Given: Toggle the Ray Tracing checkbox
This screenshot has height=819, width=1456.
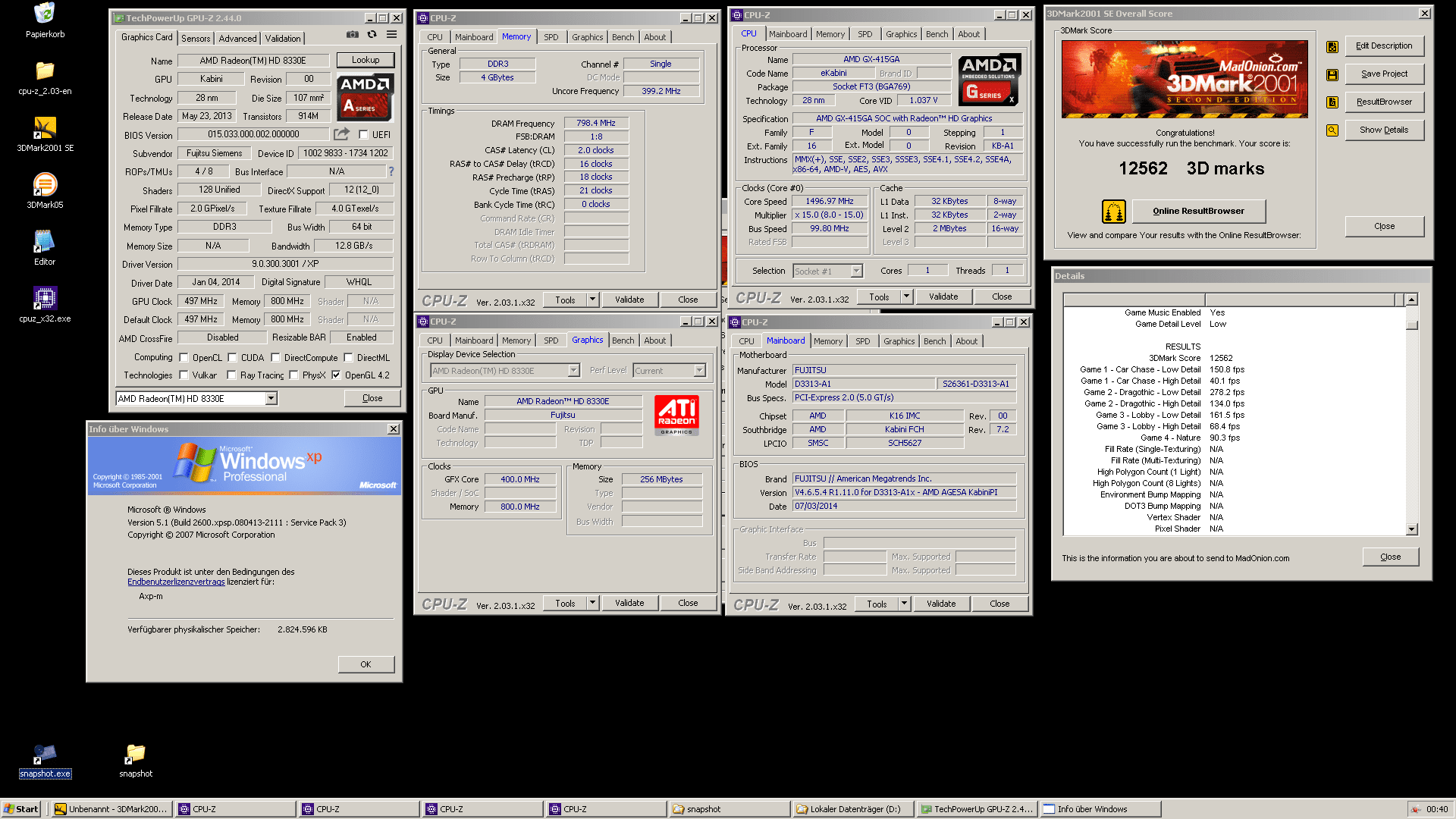Looking at the screenshot, I should click(231, 375).
